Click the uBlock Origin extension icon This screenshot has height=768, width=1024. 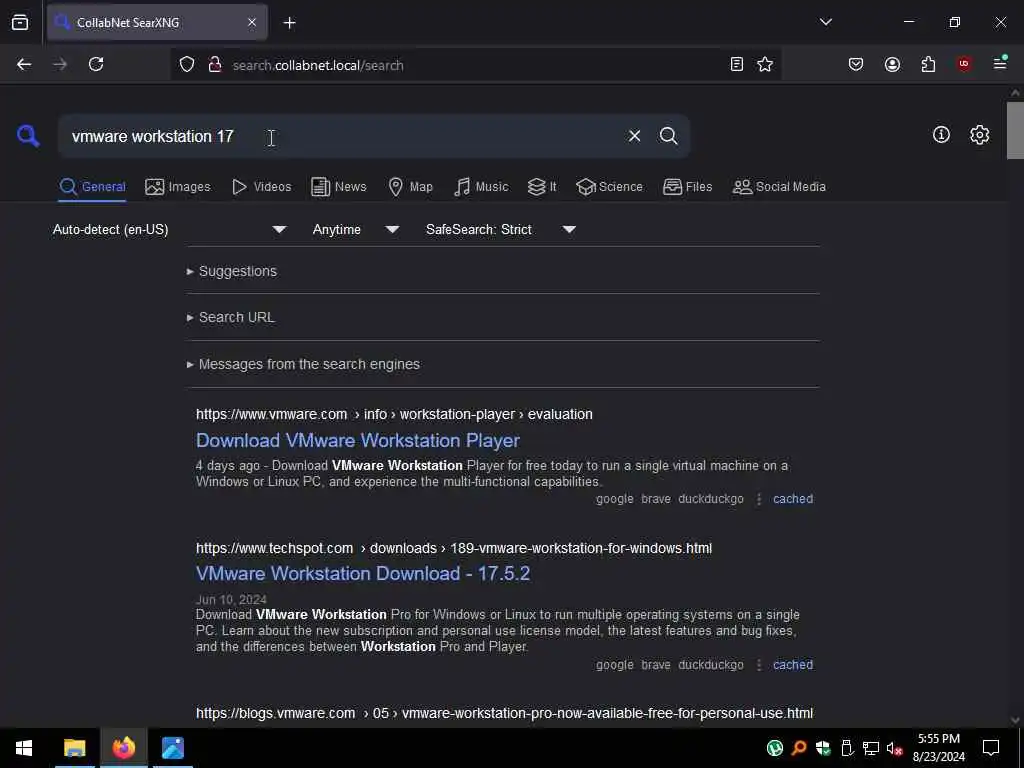point(964,64)
